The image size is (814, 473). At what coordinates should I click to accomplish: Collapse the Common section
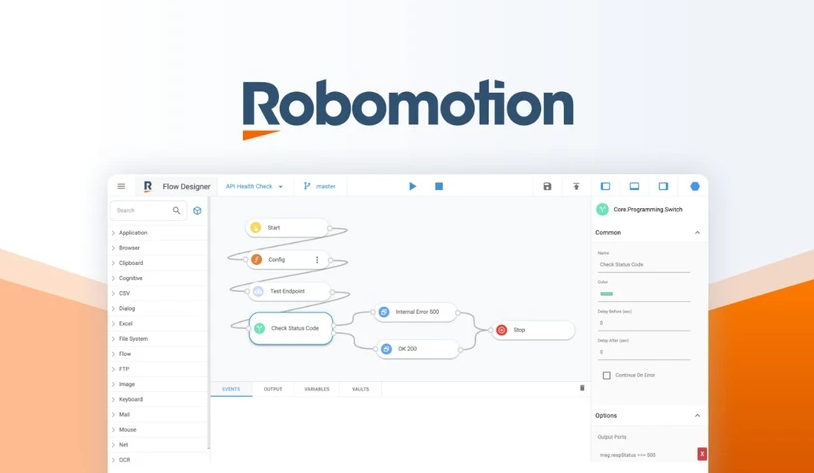(697, 233)
